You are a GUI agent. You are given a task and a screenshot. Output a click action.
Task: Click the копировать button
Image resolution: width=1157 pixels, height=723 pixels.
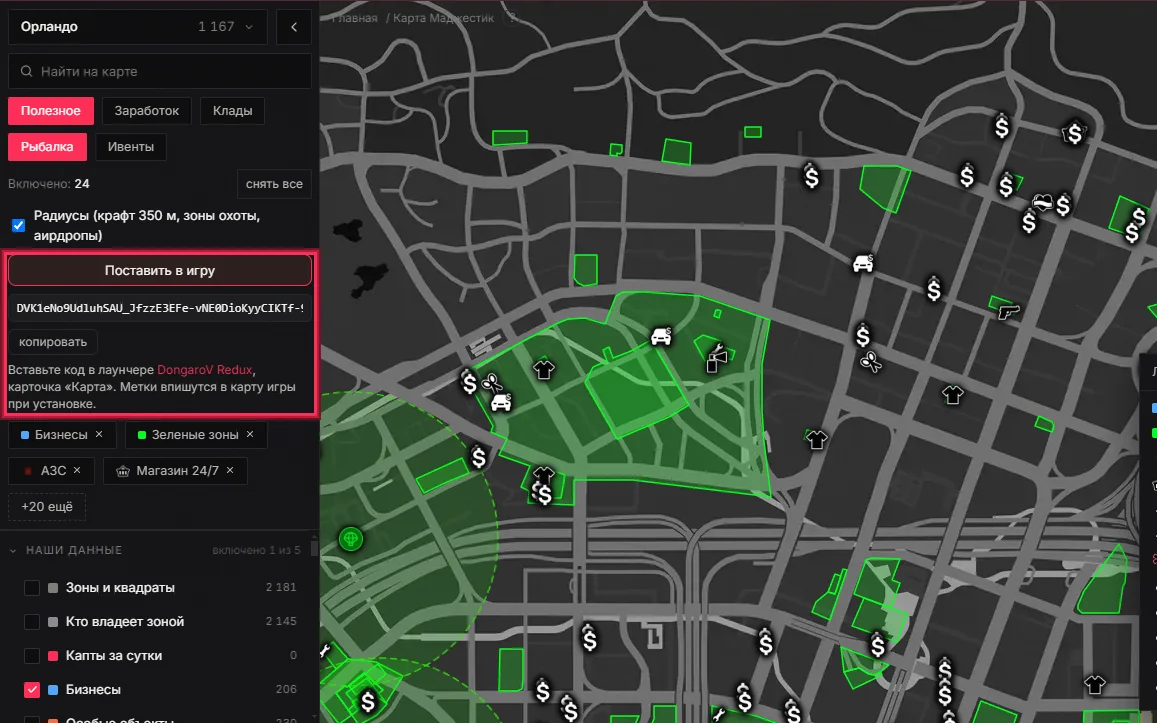point(52,342)
